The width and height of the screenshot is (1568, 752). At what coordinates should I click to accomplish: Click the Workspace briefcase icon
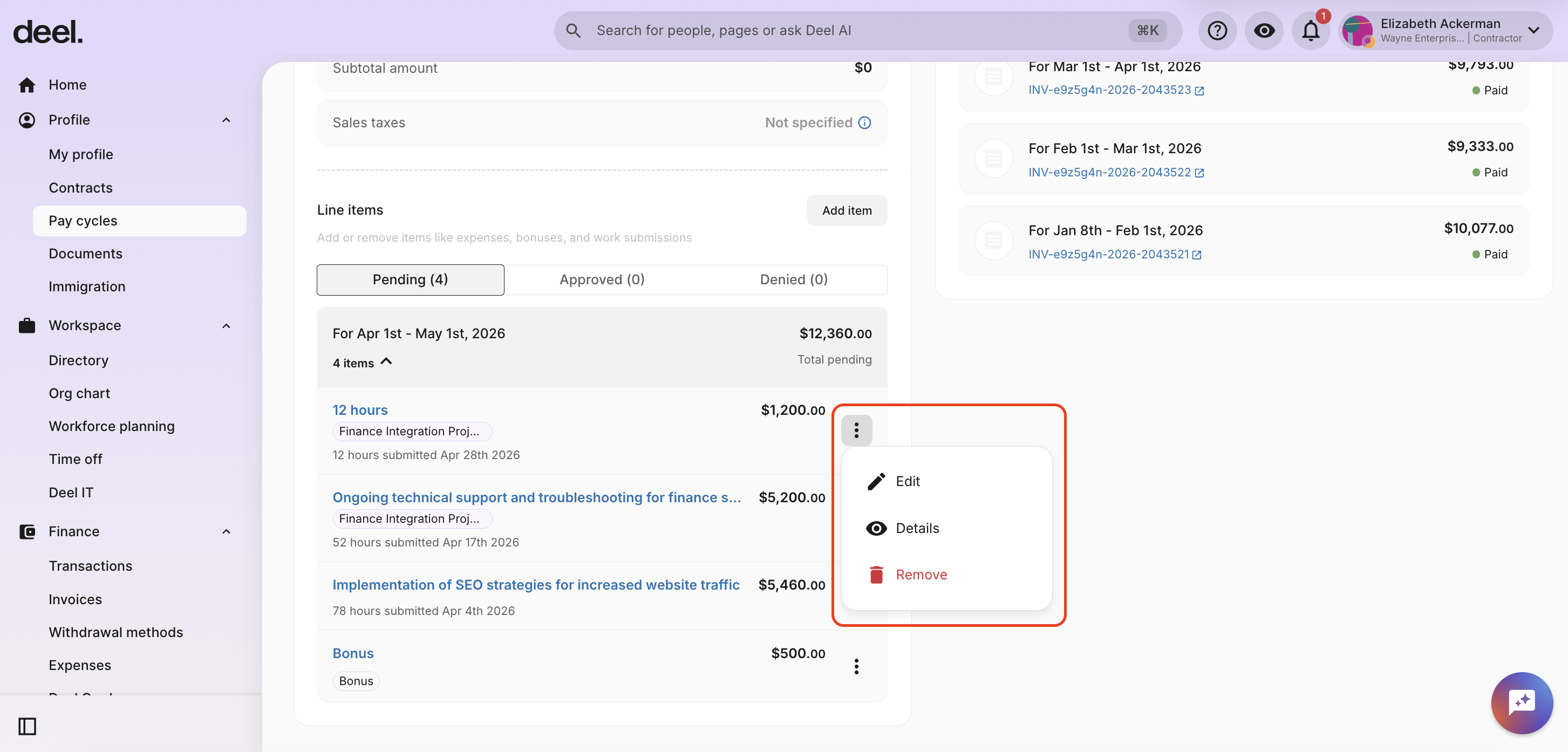(x=27, y=325)
